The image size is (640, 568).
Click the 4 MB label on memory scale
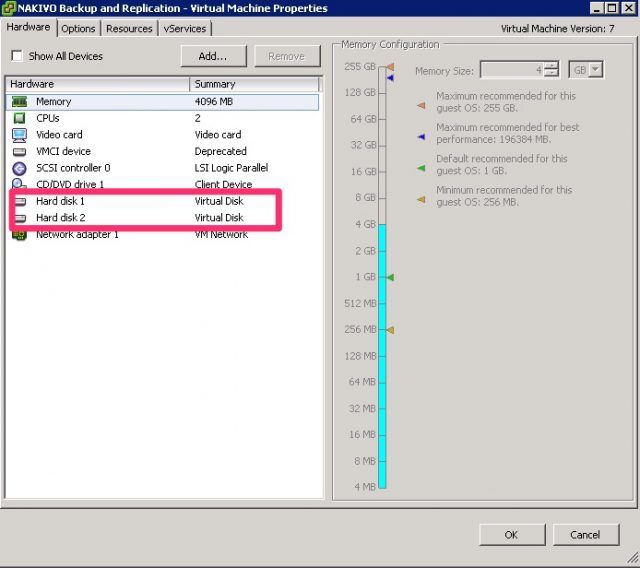pos(364,487)
